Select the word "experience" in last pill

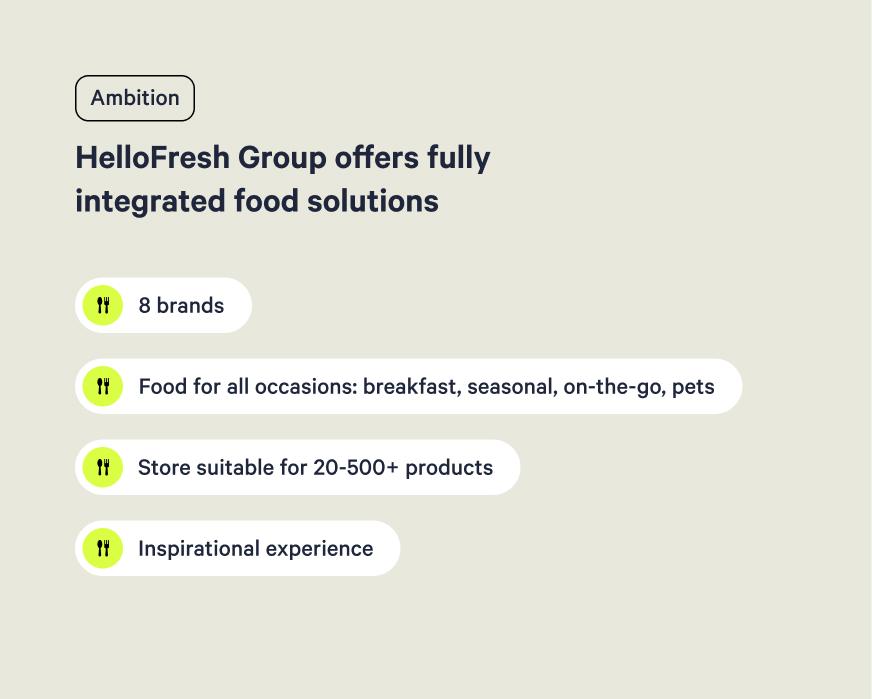(x=317, y=549)
